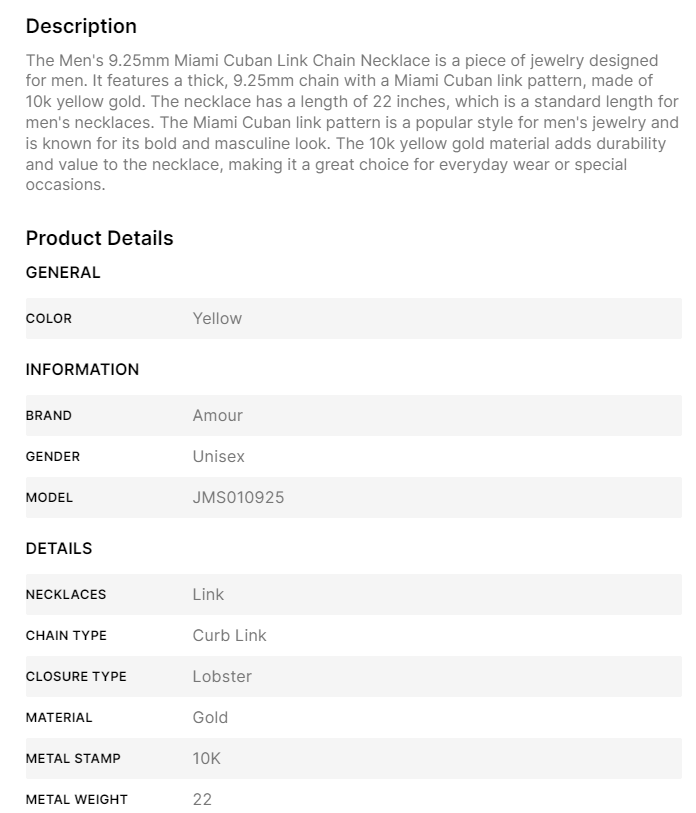Image resolution: width=696 pixels, height=813 pixels.
Task: Select the 10K metal stamp value
Action: click(x=206, y=758)
